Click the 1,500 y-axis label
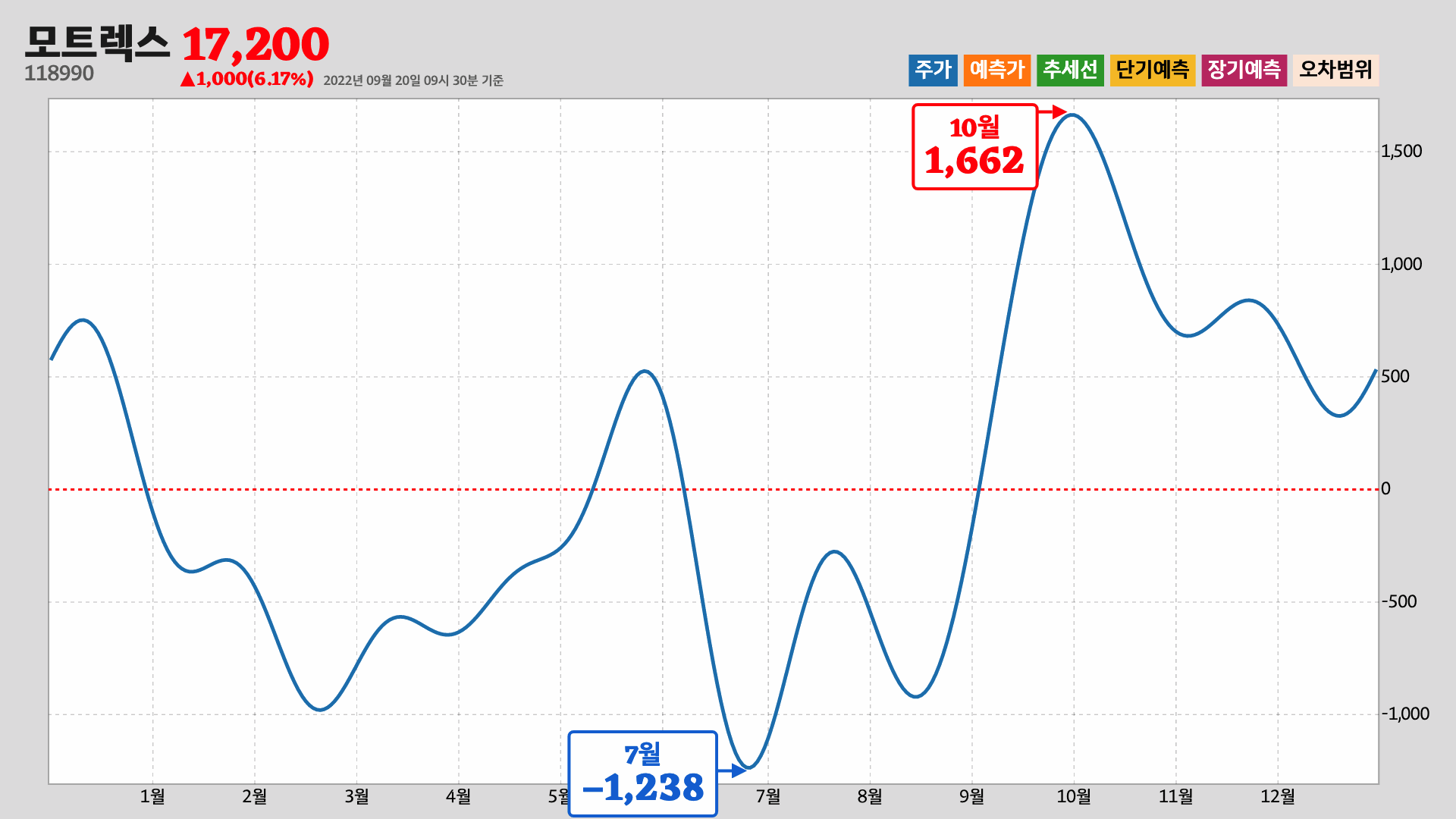 [1401, 151]
